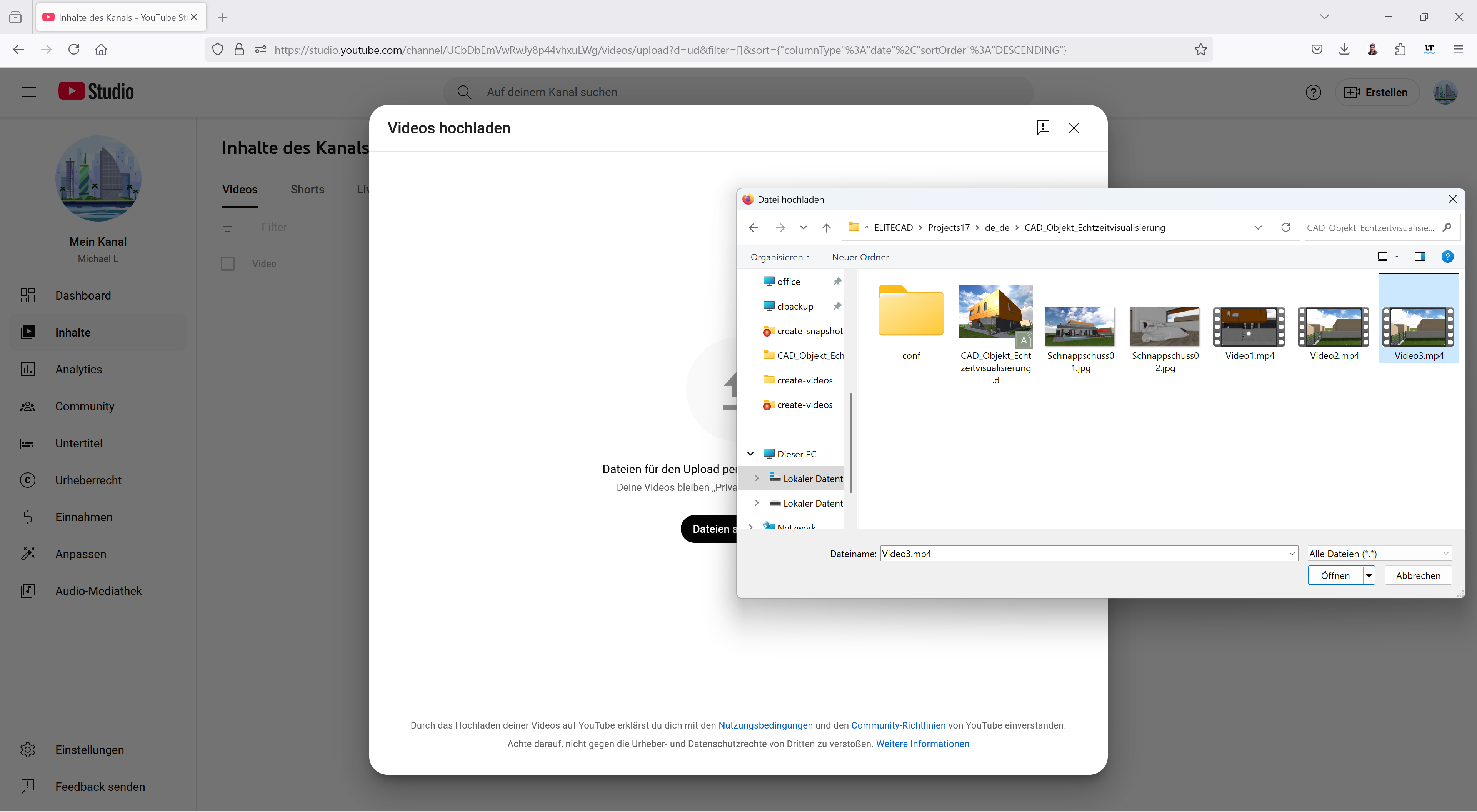Image resolution: width=1477 pixels, height=812 pixels.
Task: Open the Alle Dateien file type dropdown
Action: click(x=1379, y=554)
